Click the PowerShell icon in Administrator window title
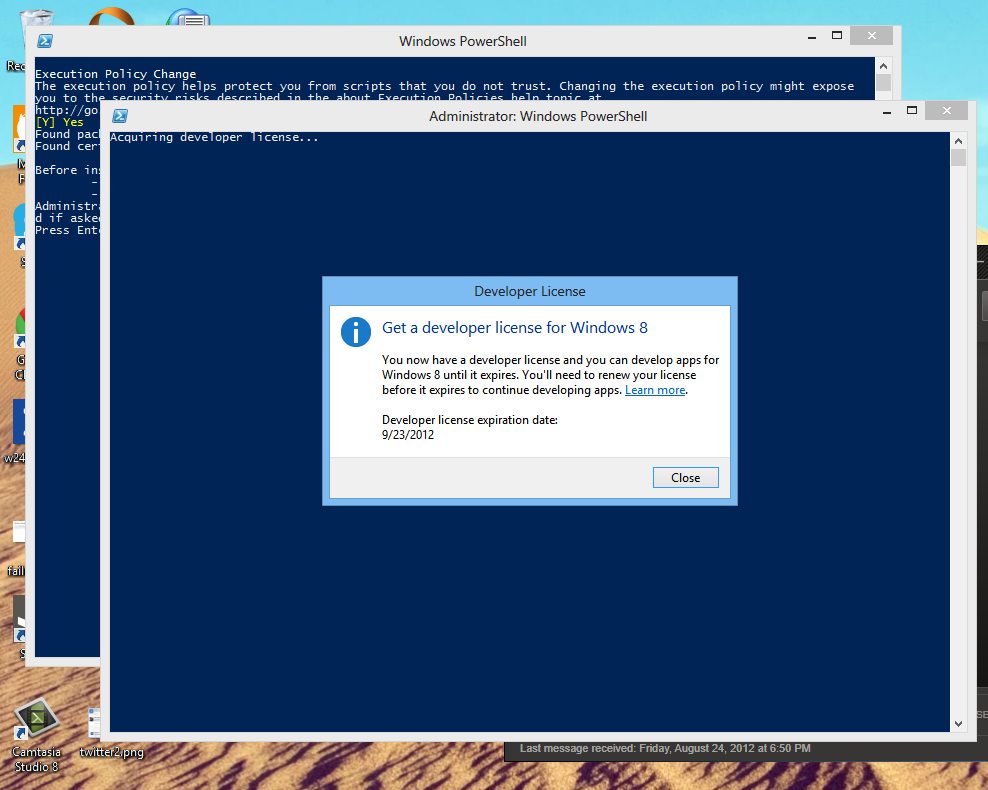The image size is (988, 790). coord(120,116)
